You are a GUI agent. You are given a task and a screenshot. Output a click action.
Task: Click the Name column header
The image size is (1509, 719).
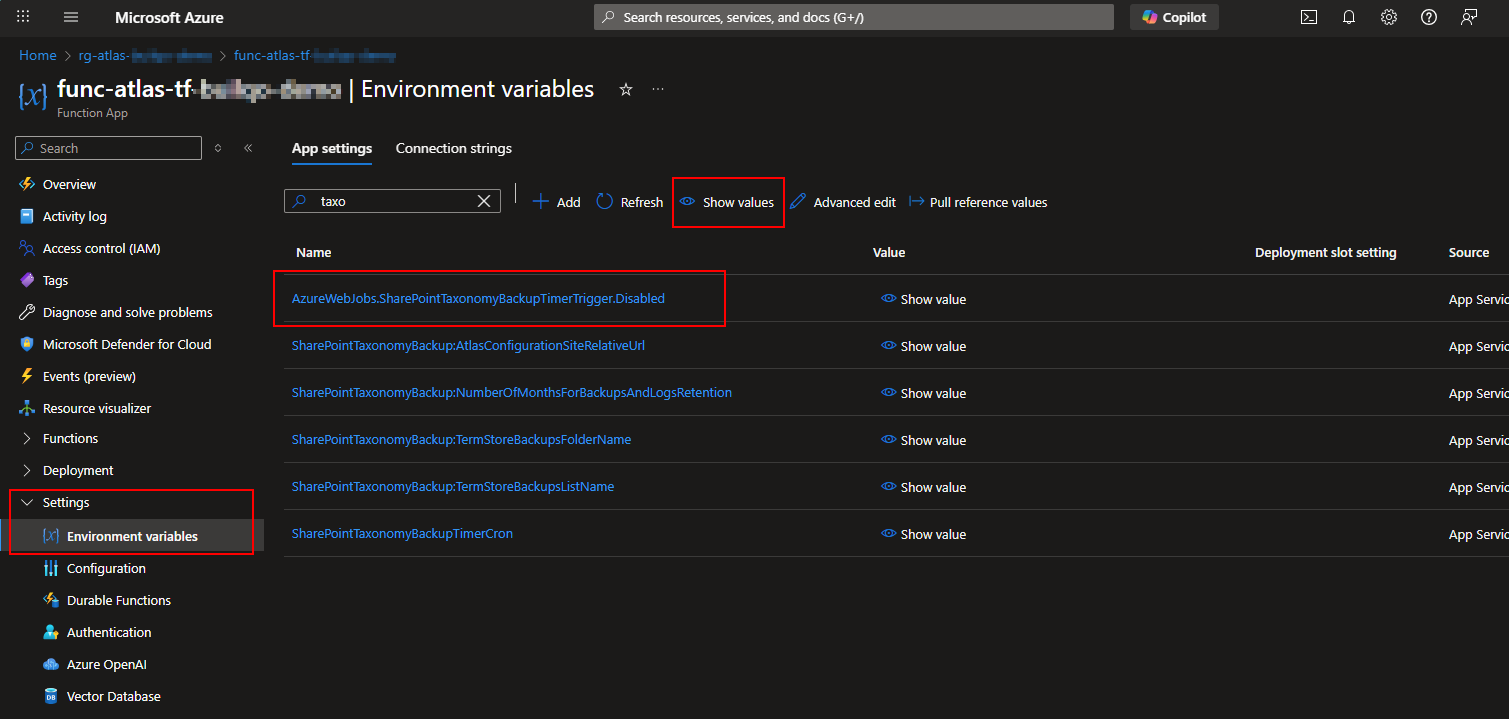314,252
